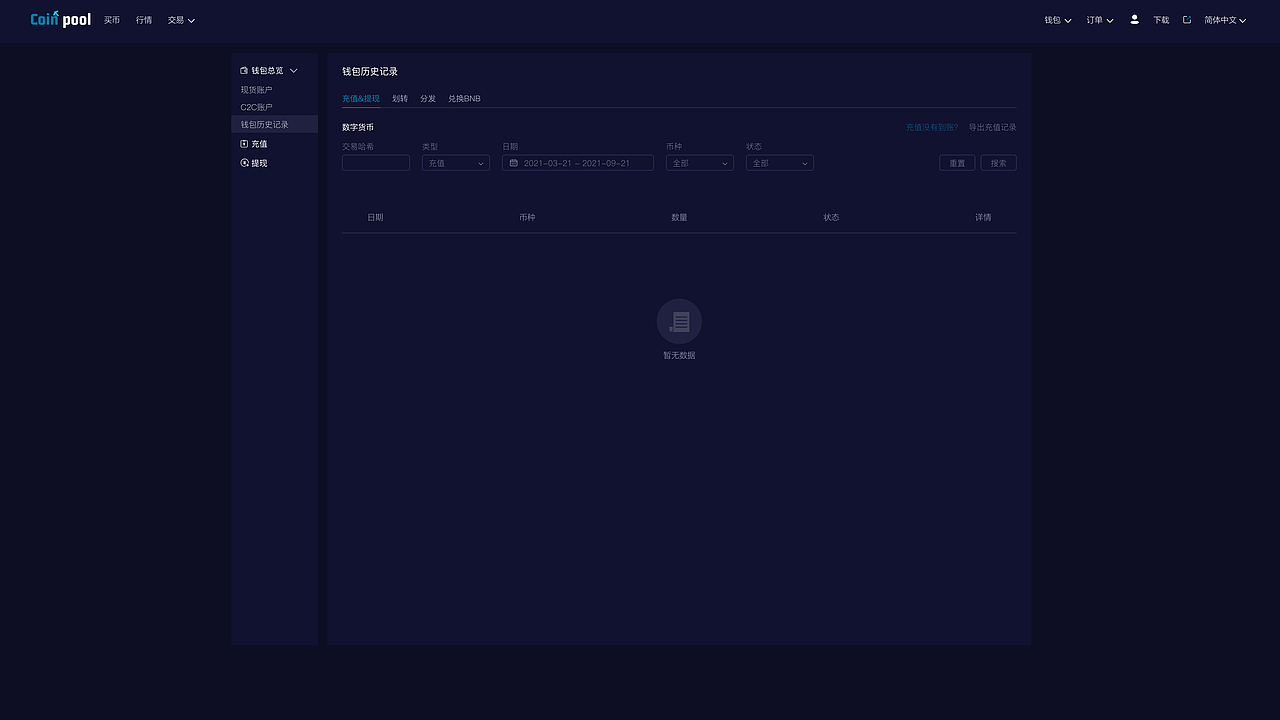The width and height of the screenshot is (1280, 720).
Task: Open the 简体中文 language selector
Action: click(x=1225, y=20)
